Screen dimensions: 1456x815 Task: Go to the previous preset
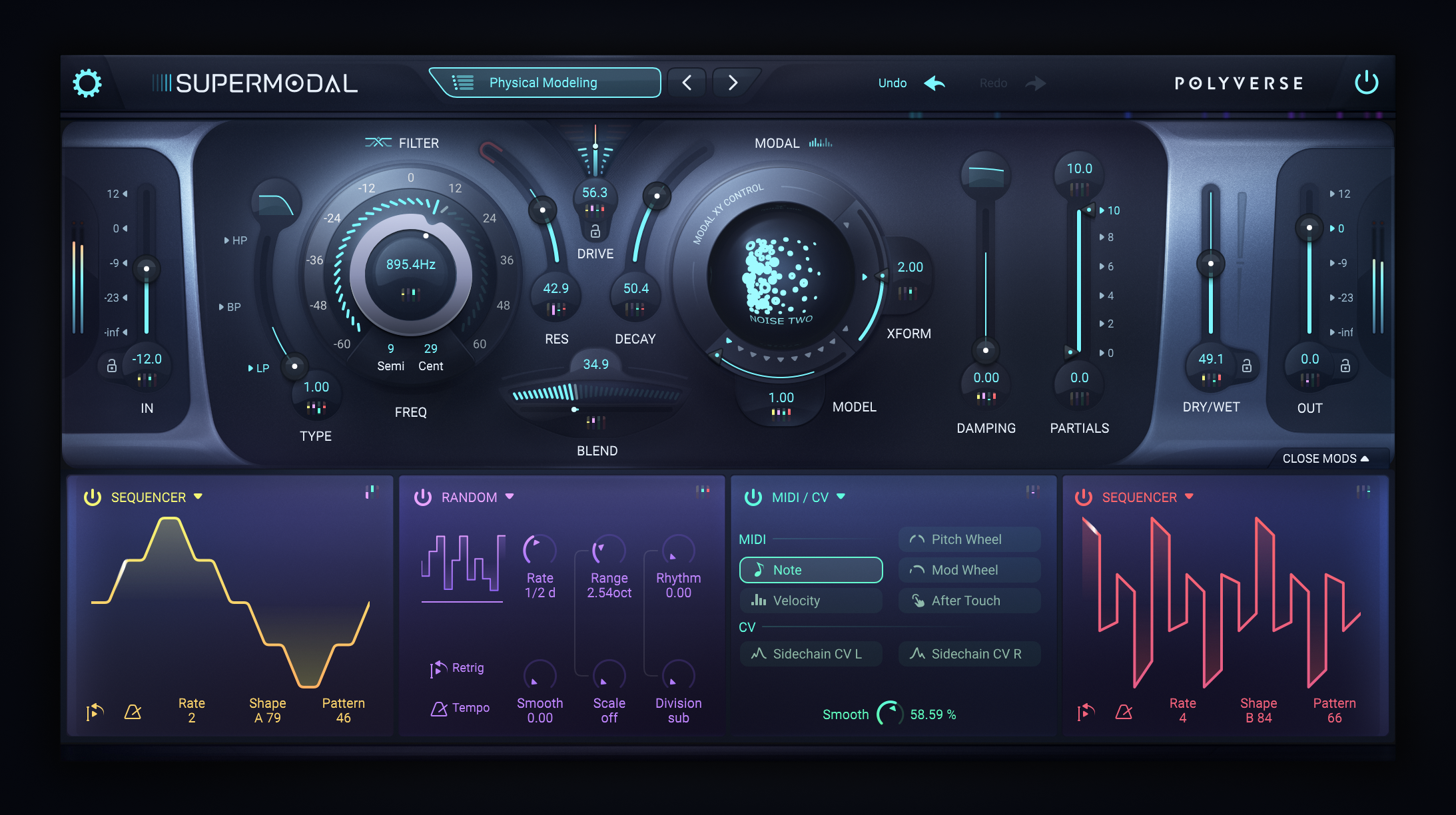pyautogui.click(x=687, y=83)
